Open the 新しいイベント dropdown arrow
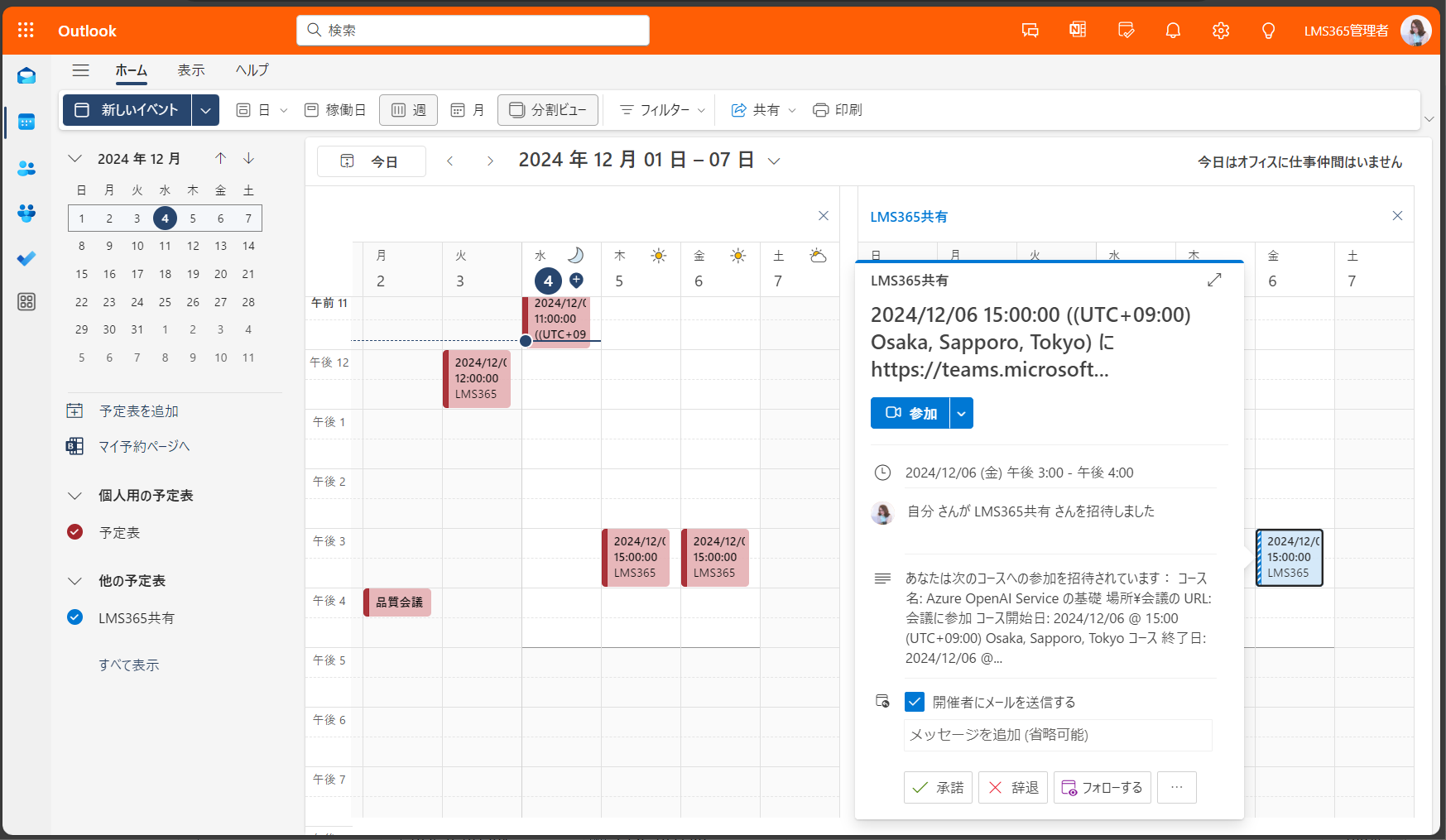The image size is (1446, 840). [x=205, y=110]
